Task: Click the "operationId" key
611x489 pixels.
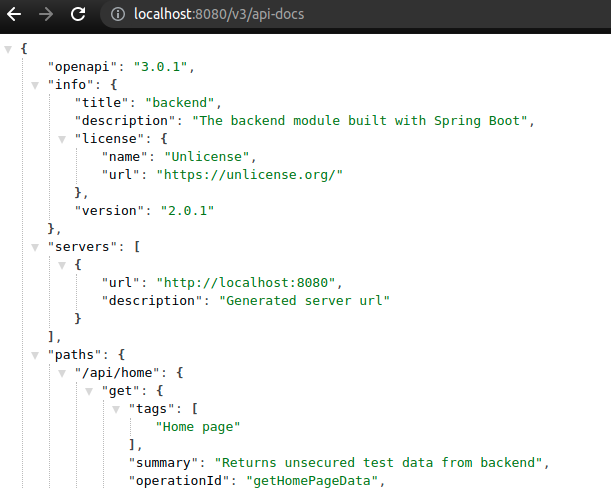Action: (x=179, y=481)
